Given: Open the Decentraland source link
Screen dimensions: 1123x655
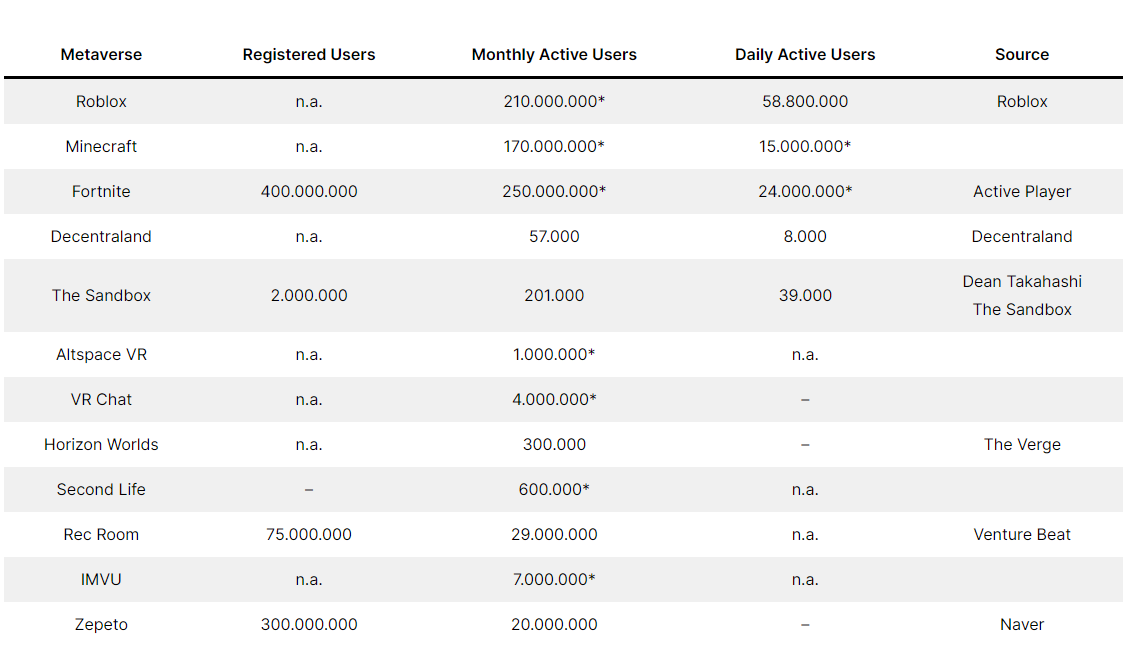Looking at the screenshot, I should [x=1022, y=237].
